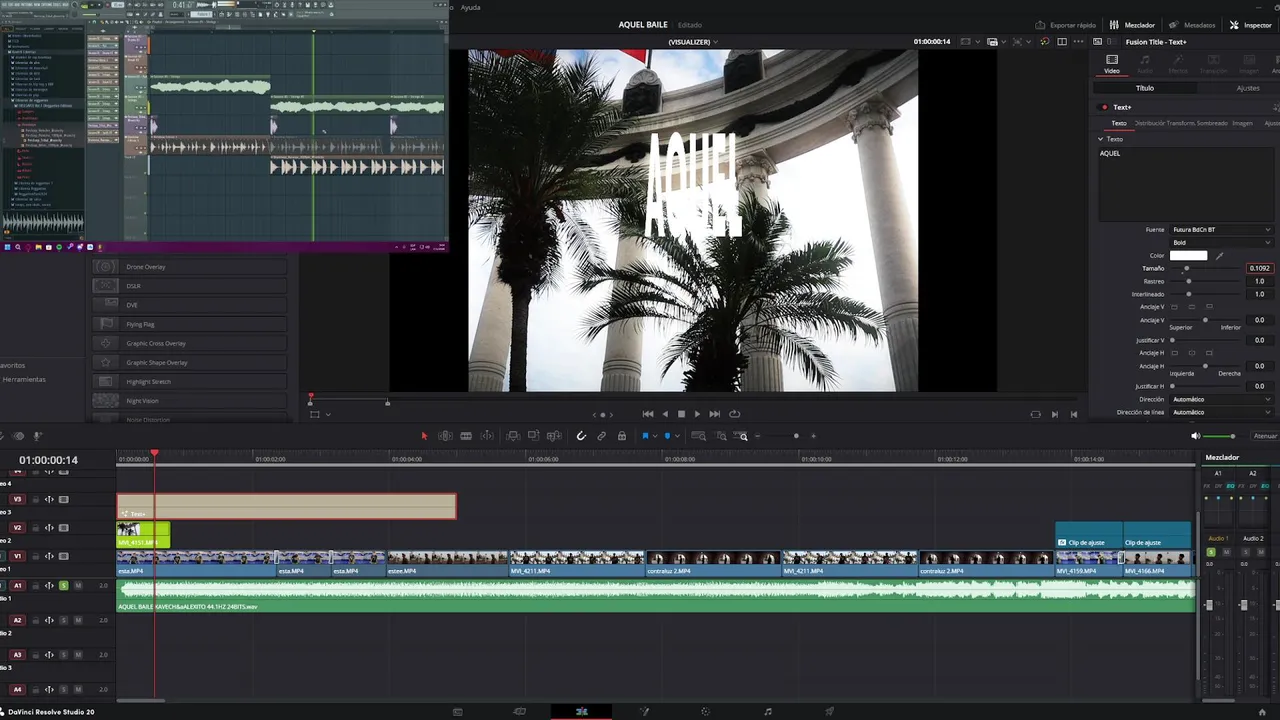Image resolution: width=1280 pixels, height=720 pixels.
Task: Click the AQUEL text input area
Action: pos(1188,183)
